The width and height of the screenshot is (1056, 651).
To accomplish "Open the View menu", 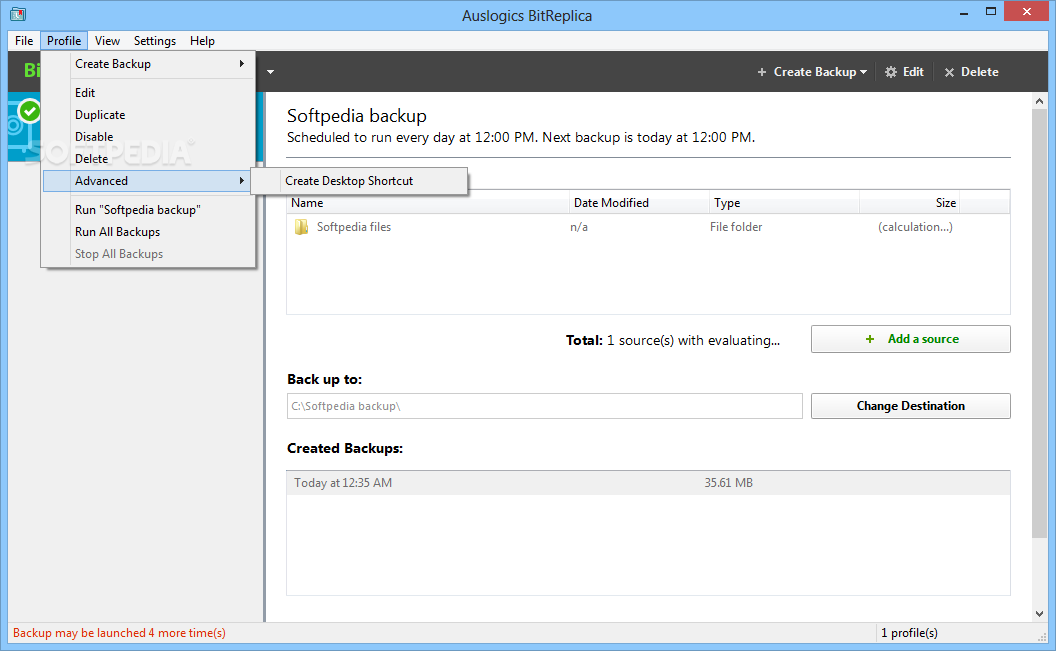I will click(107, 40).
